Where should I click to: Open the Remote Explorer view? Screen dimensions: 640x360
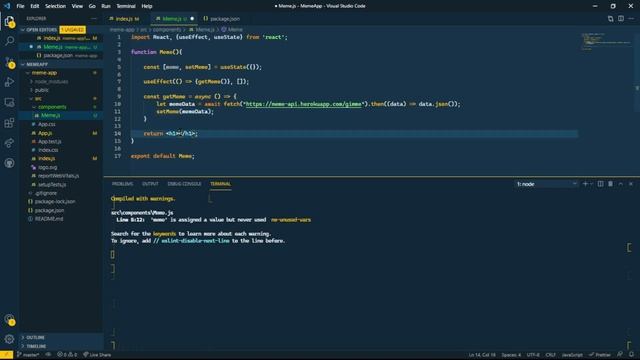pyautogui.click(x=9, y=102)
